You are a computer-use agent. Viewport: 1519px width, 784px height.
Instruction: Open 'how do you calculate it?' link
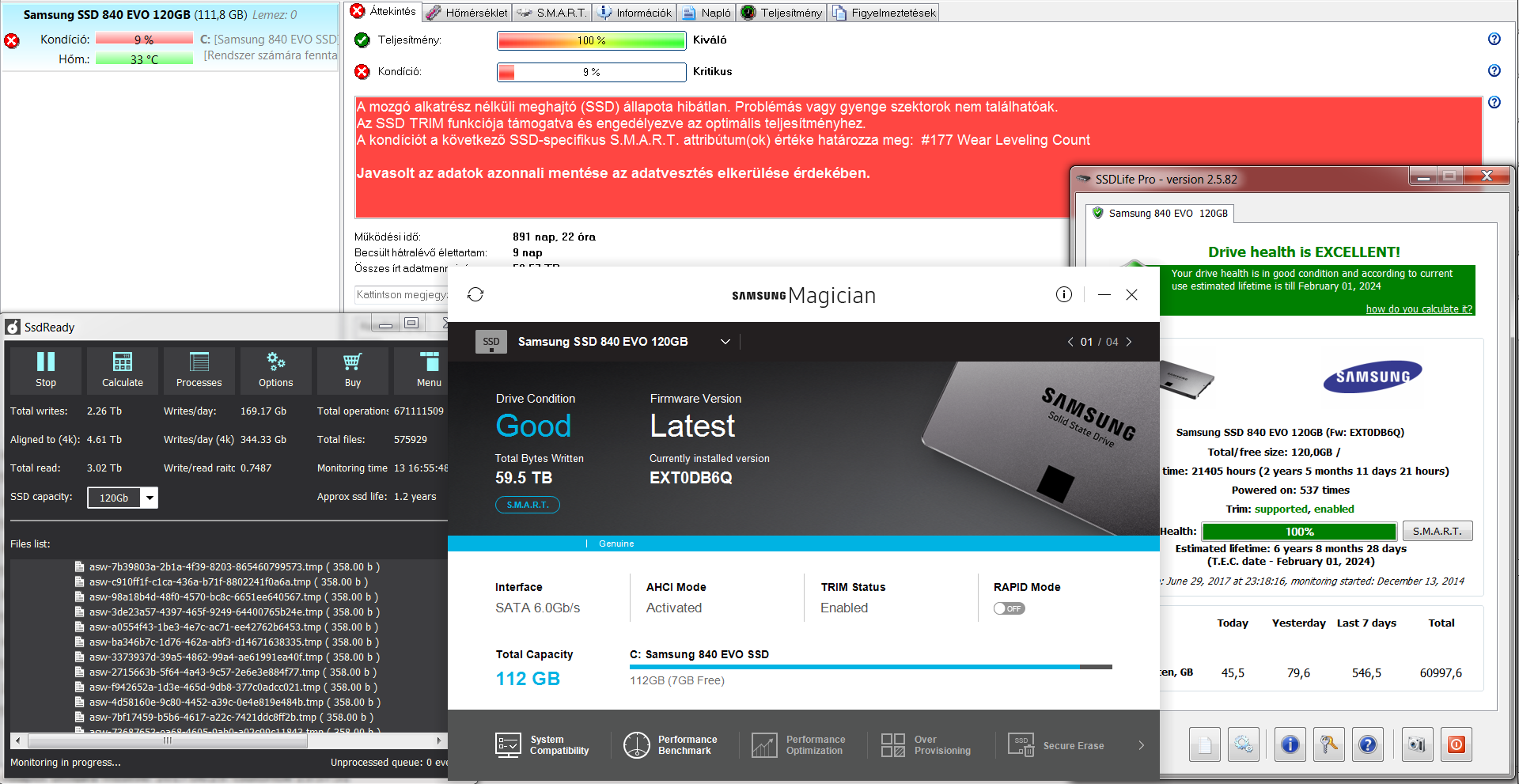tap(1419, 309)
